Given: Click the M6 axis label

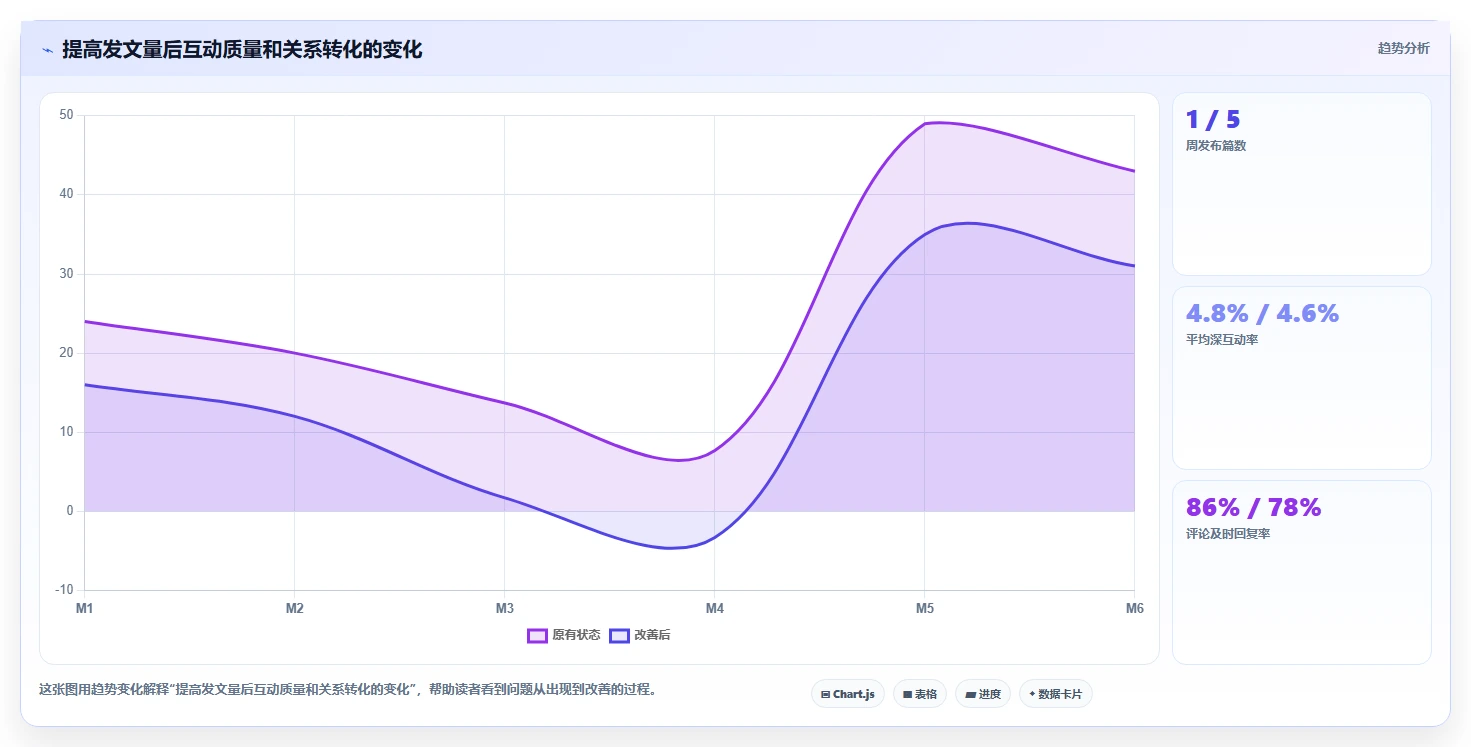Looking at the screenshot, I should [x=1135, y=608].
